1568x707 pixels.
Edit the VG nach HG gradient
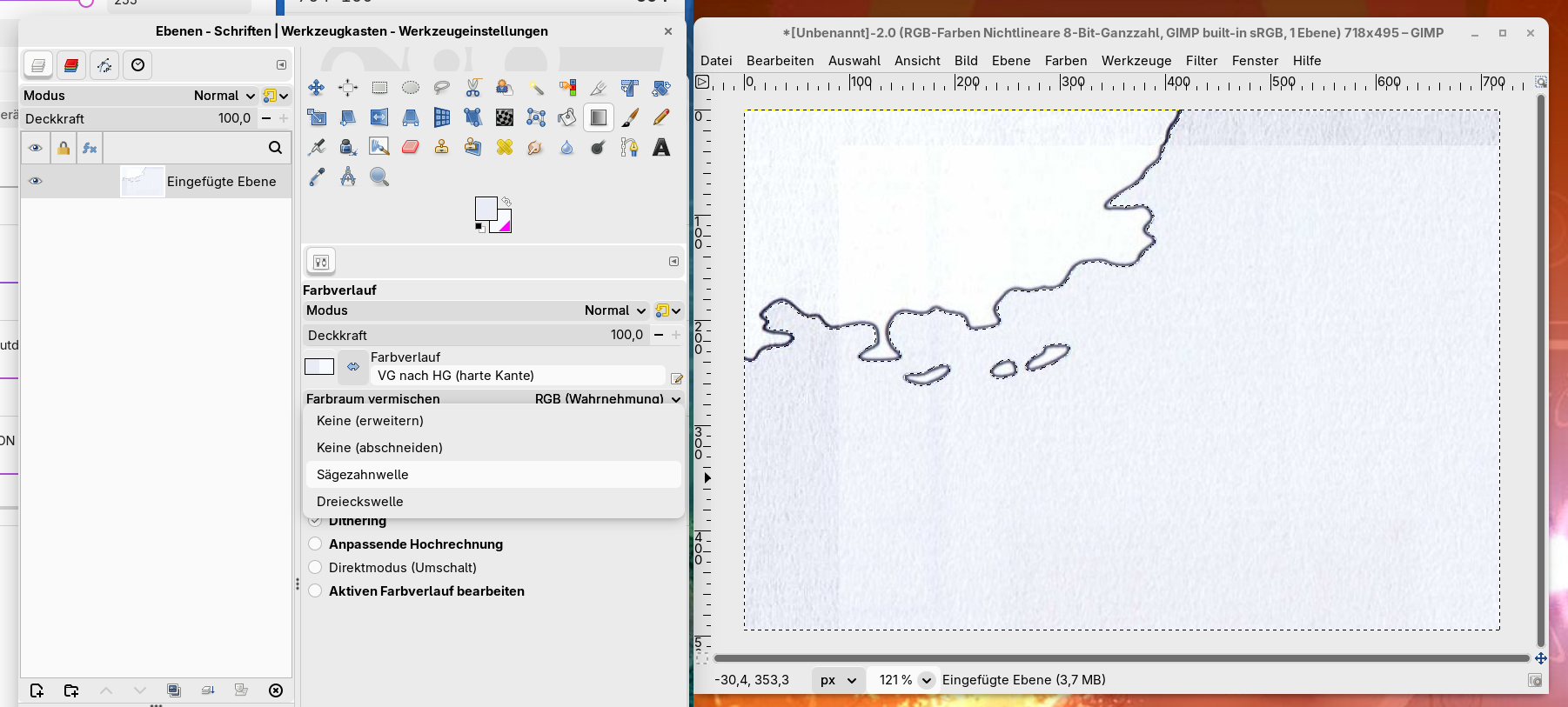(676, 378)
